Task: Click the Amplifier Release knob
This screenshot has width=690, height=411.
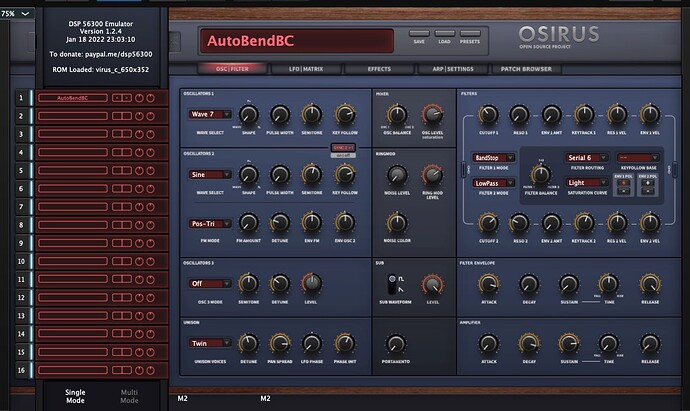Action: 650,344
